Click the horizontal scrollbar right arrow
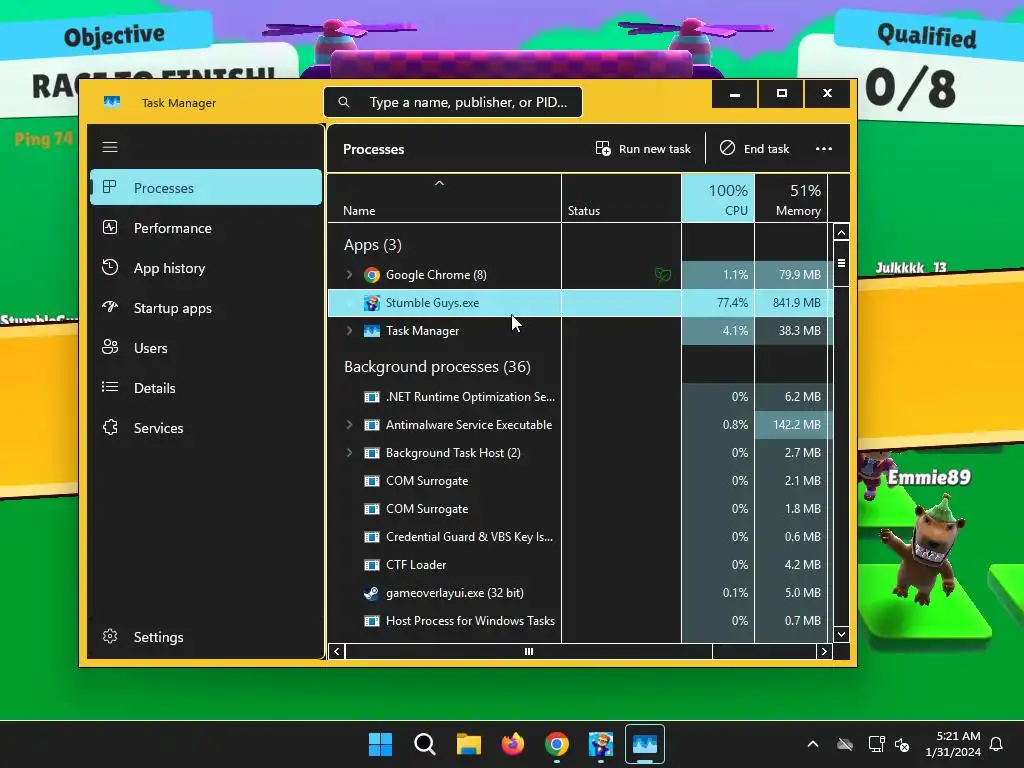This screenshot has width=1024, height=768. coord(824,651)
